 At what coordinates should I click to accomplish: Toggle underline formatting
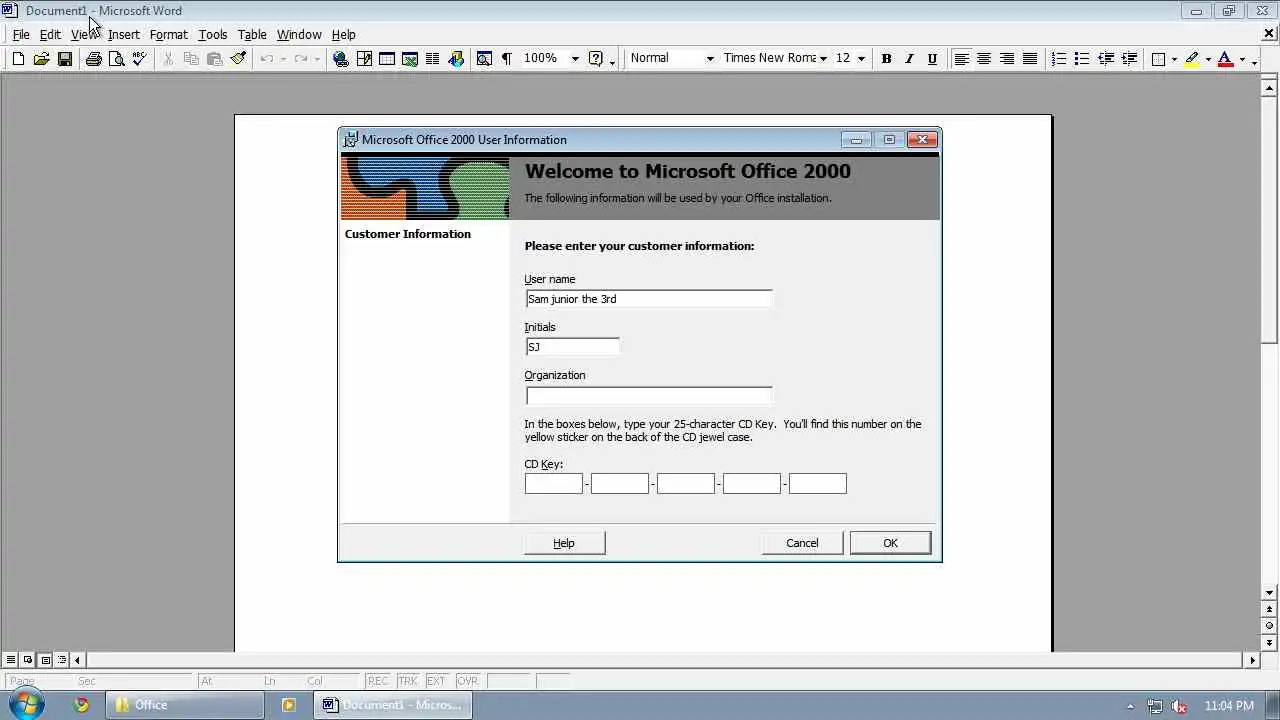pos(932,59)
